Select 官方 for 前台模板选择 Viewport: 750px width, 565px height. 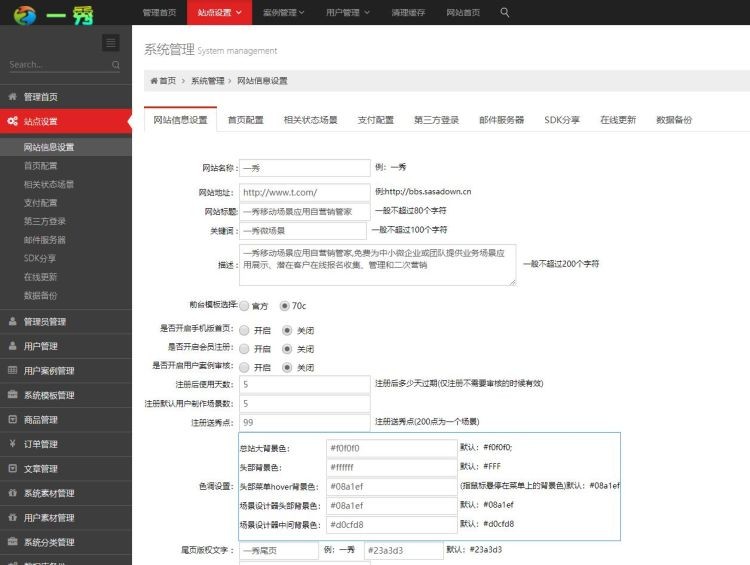pos(244,306)
